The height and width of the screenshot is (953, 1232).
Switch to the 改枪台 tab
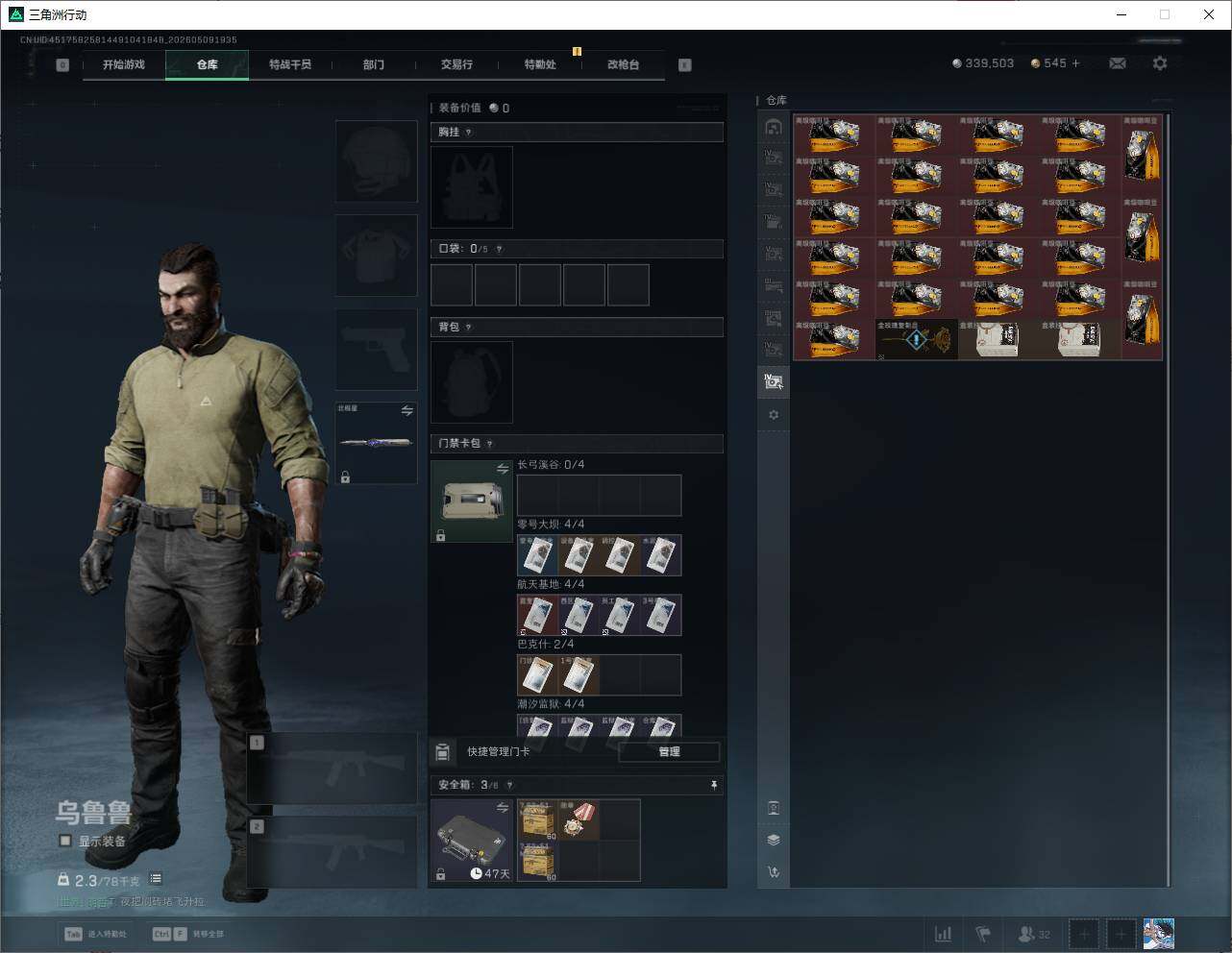pos(623,64)
